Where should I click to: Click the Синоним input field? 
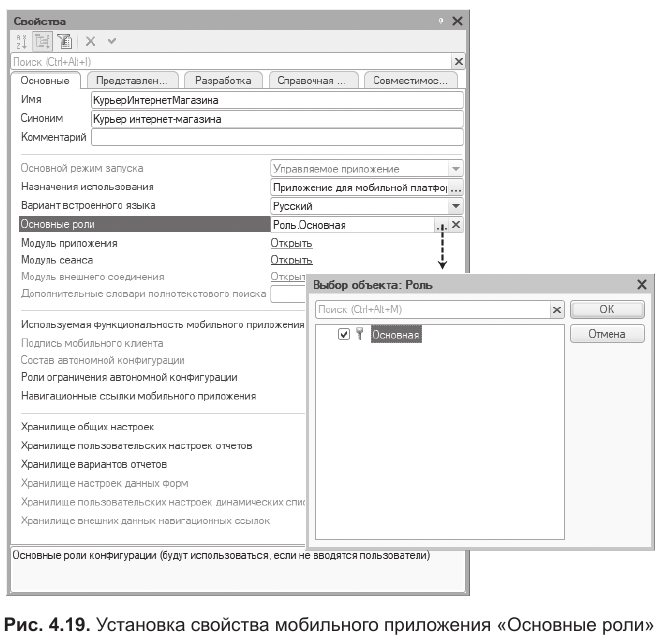point(277,119)
